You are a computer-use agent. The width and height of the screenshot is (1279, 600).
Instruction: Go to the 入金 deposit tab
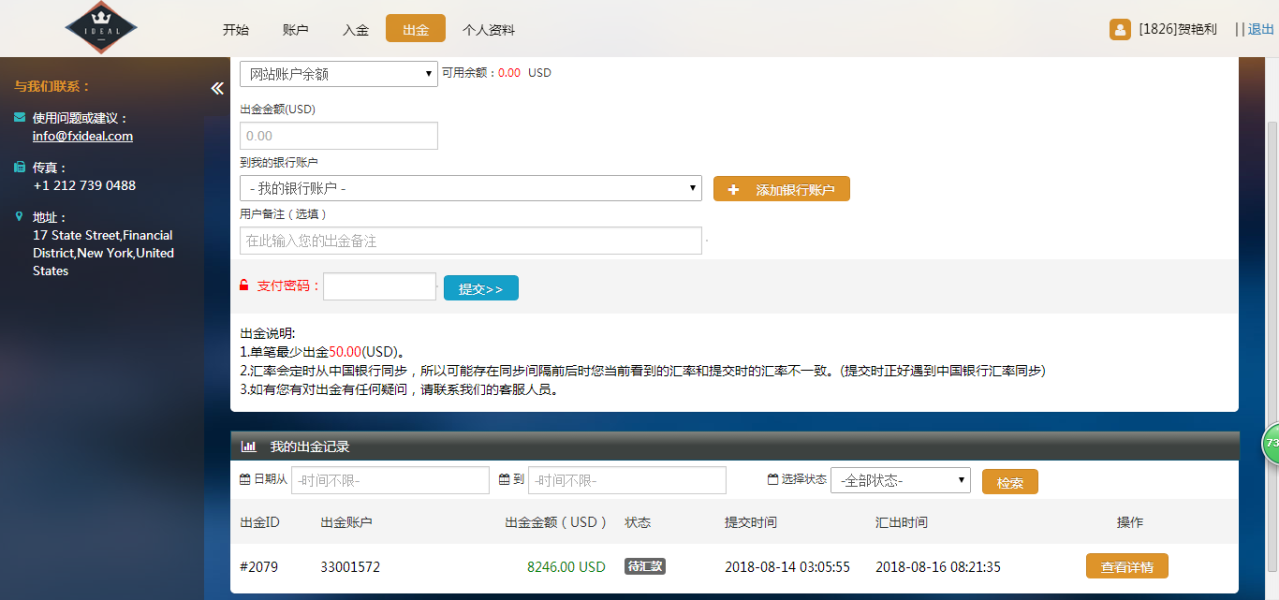[355, 30]
